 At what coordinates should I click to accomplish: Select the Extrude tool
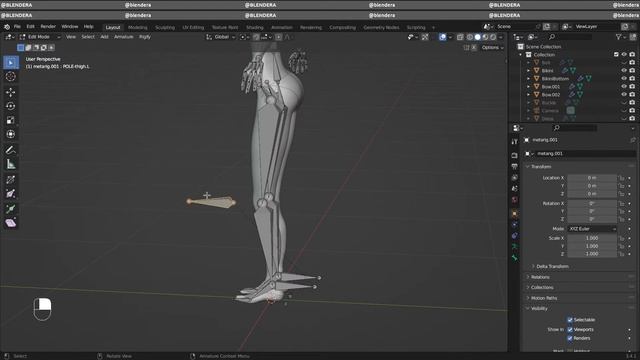(11, 209)
